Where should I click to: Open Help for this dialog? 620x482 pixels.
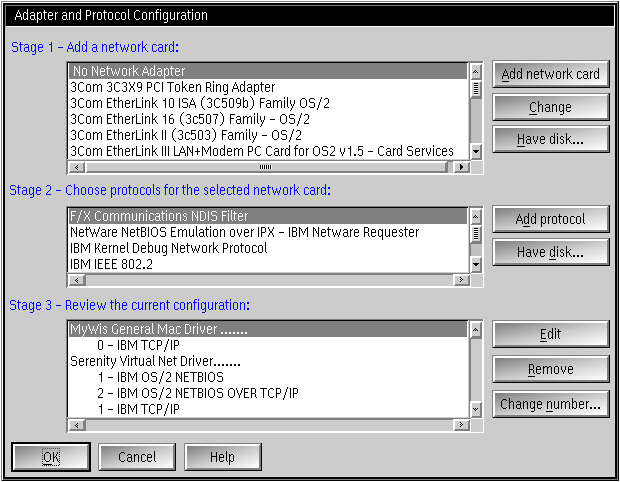(223, 457)
